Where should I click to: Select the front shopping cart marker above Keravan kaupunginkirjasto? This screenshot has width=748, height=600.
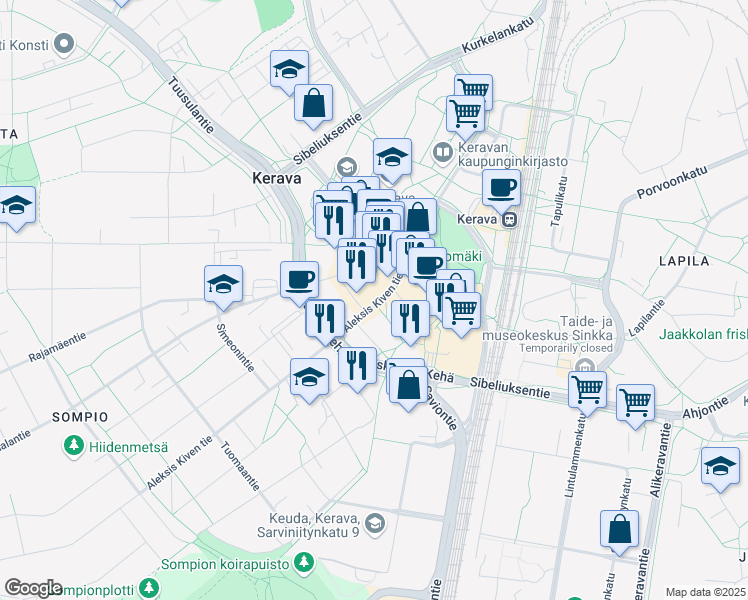(466, 114)
